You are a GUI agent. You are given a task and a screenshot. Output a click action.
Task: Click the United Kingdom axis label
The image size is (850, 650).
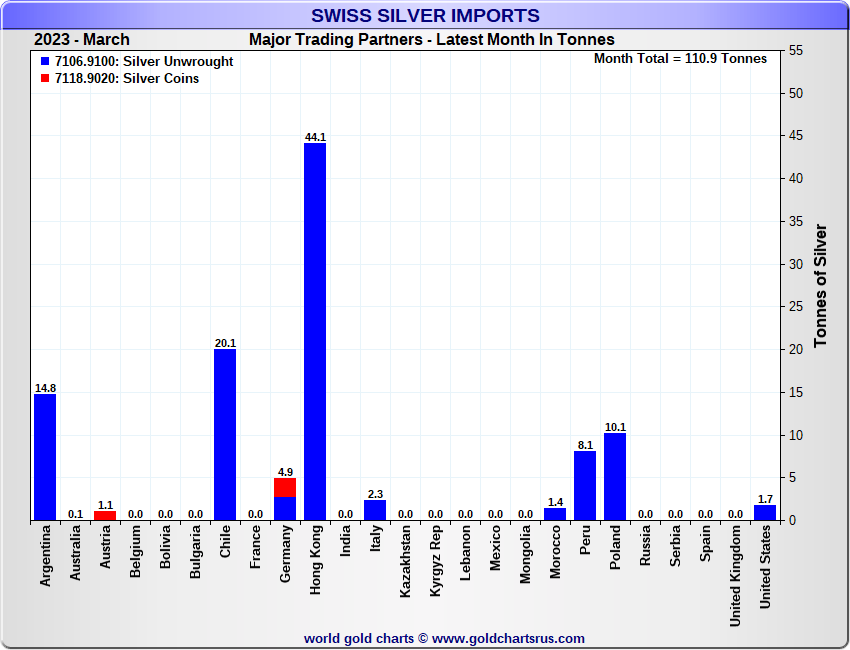pyautogui.click(x=735, y=576)
